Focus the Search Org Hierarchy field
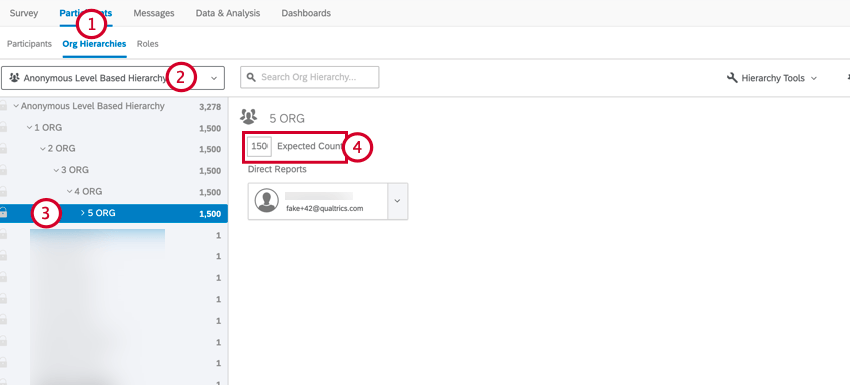This screenshot has height=385, width=850. (310, 77)
